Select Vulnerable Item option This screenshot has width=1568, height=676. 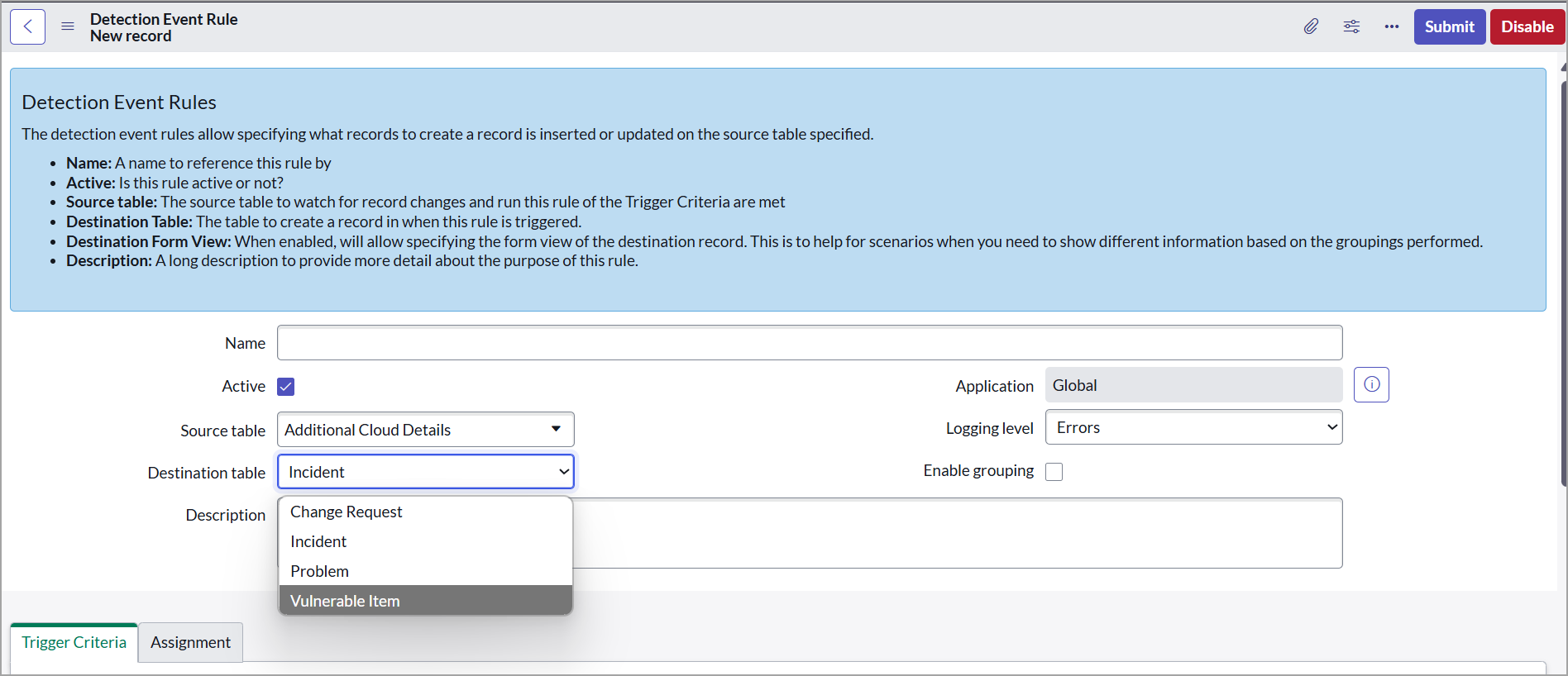click(425, 601)
